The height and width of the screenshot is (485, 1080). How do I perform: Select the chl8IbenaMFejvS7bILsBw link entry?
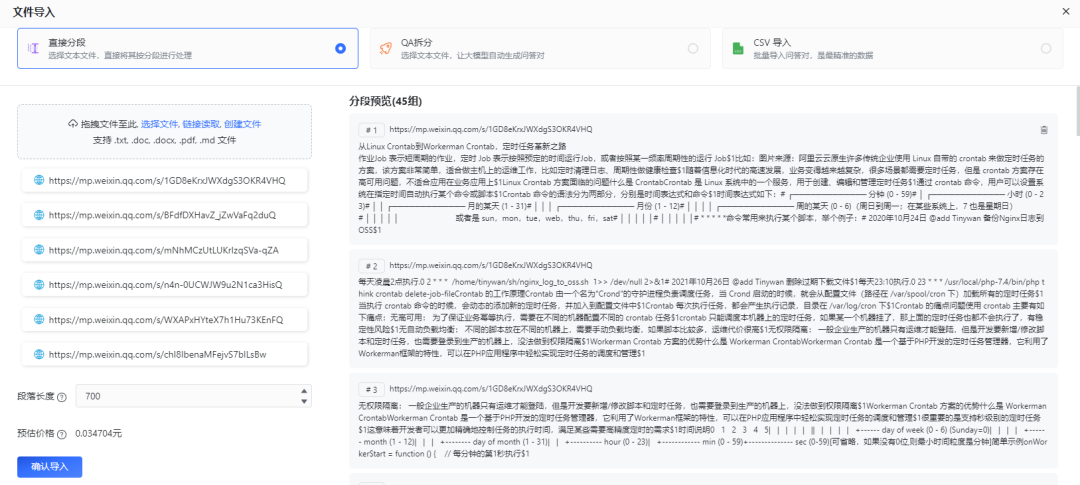click(165, 354)
